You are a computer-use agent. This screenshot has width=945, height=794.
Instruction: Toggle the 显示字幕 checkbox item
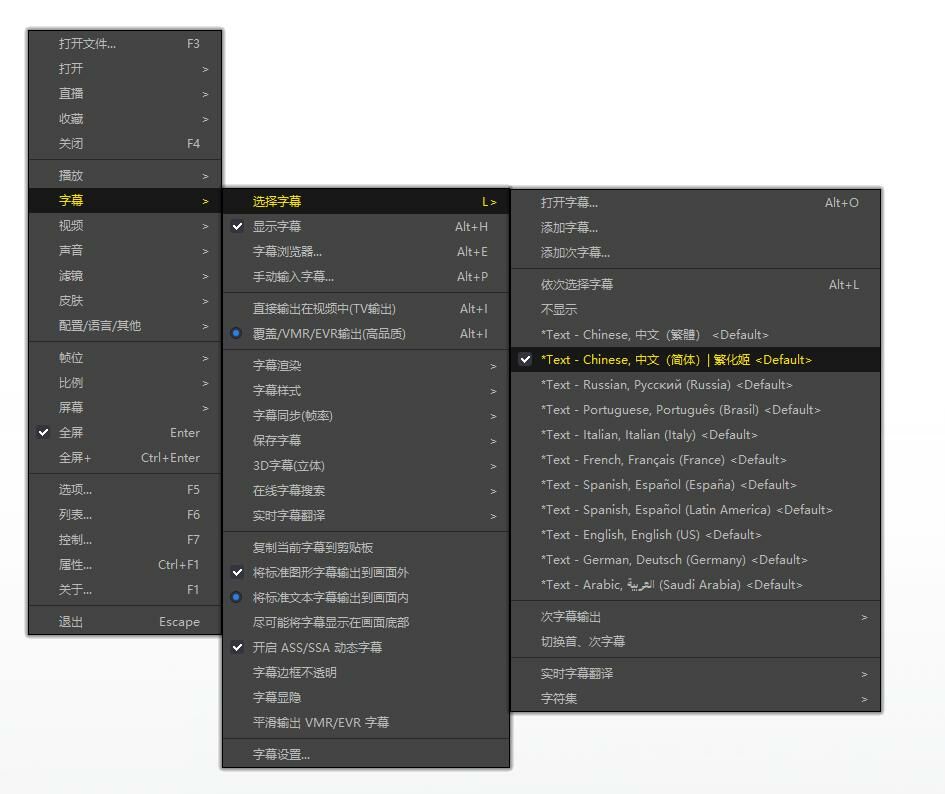[277, 227]
